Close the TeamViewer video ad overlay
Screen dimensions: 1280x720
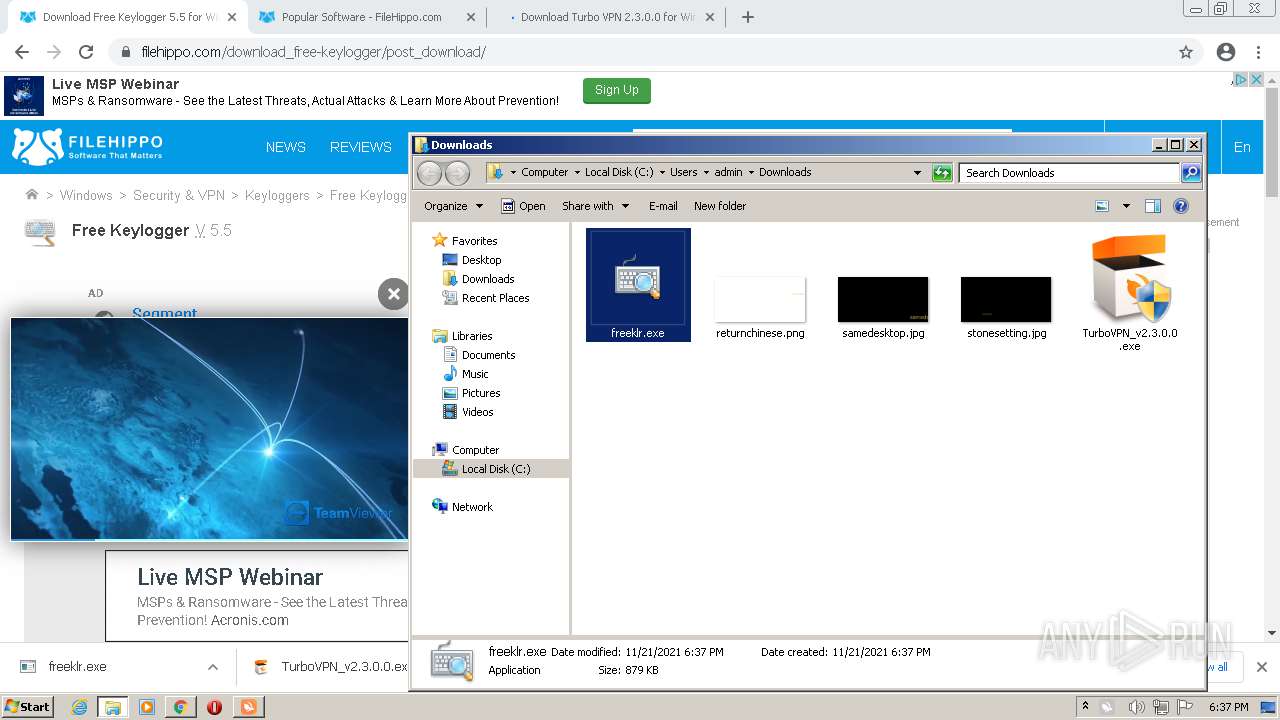pyautogui.click(x=393, y=293)
